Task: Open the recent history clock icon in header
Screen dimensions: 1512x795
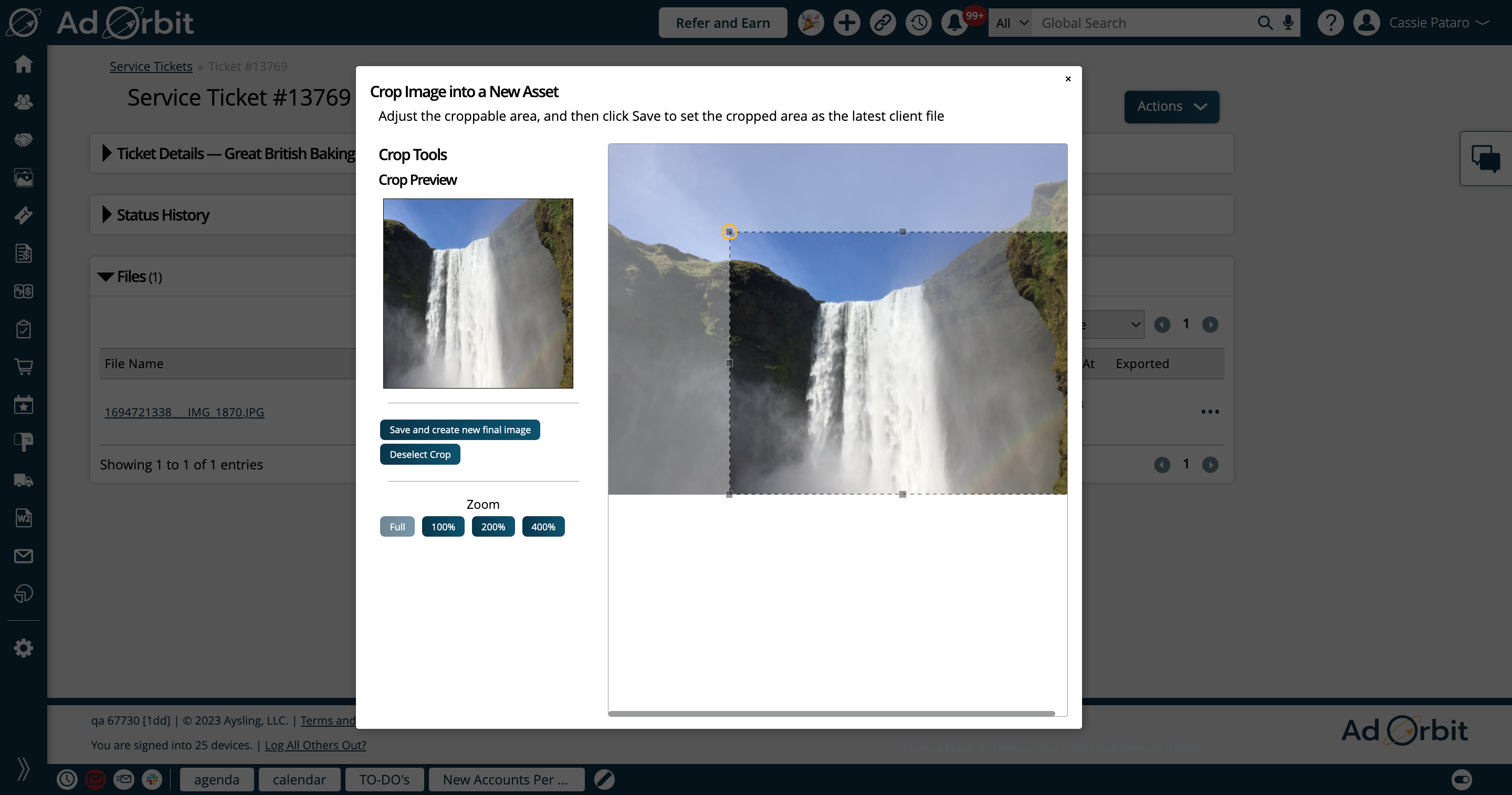Action: [919, 23]
